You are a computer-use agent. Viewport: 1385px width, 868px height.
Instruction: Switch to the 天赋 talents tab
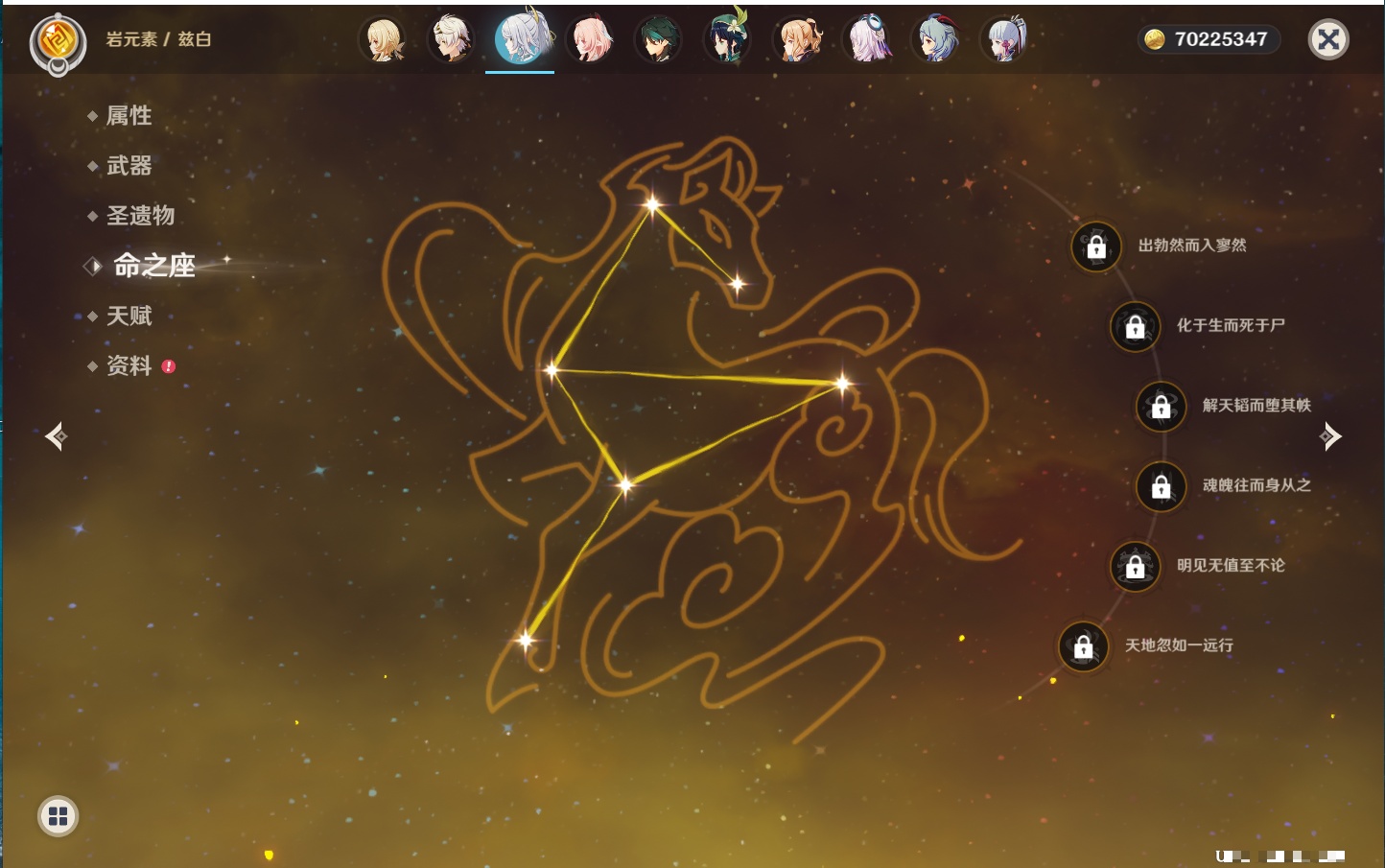[129, 316]
